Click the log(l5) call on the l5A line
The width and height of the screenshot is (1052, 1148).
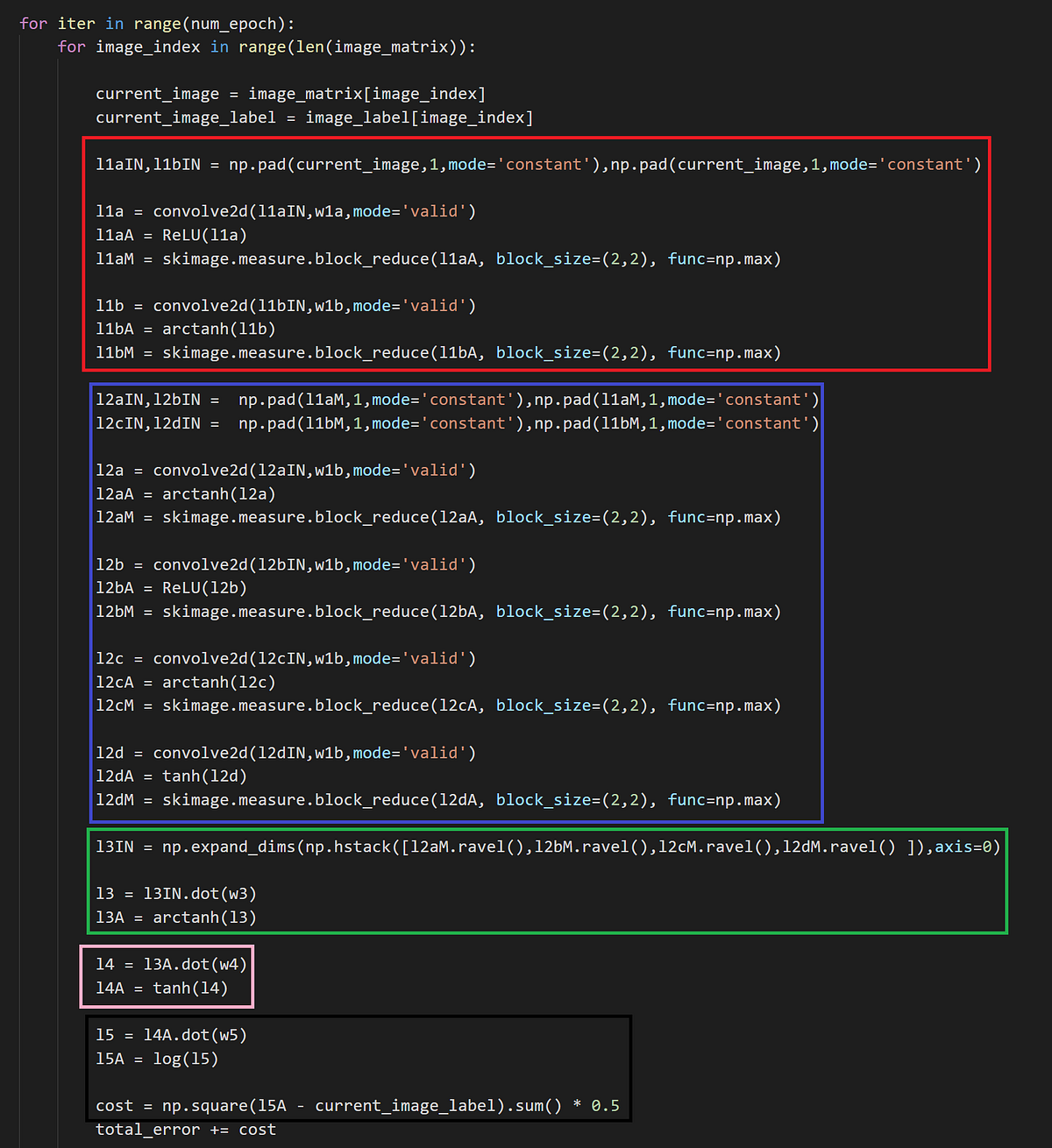pyautogui.click(x=187, y=1059)
